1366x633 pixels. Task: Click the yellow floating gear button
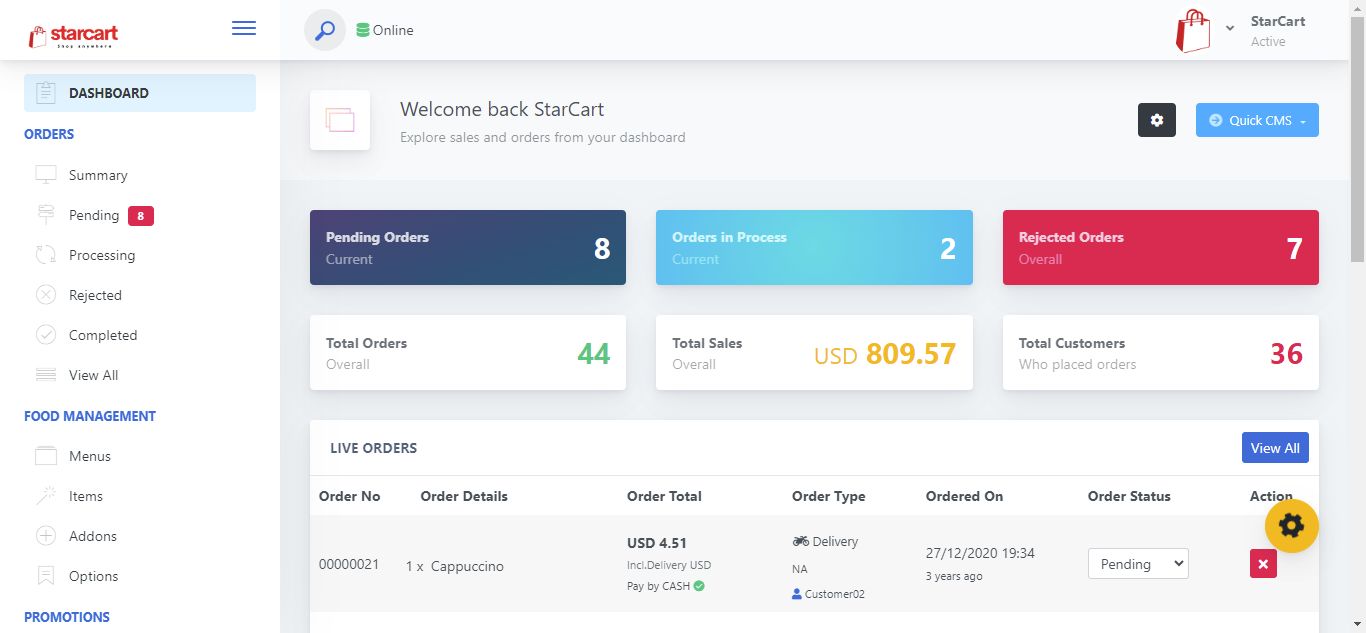coord(1291,525)
